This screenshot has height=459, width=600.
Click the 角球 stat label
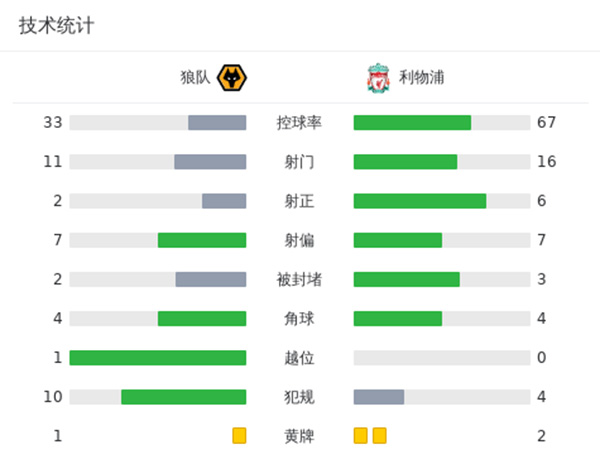(x=299, y=319)
